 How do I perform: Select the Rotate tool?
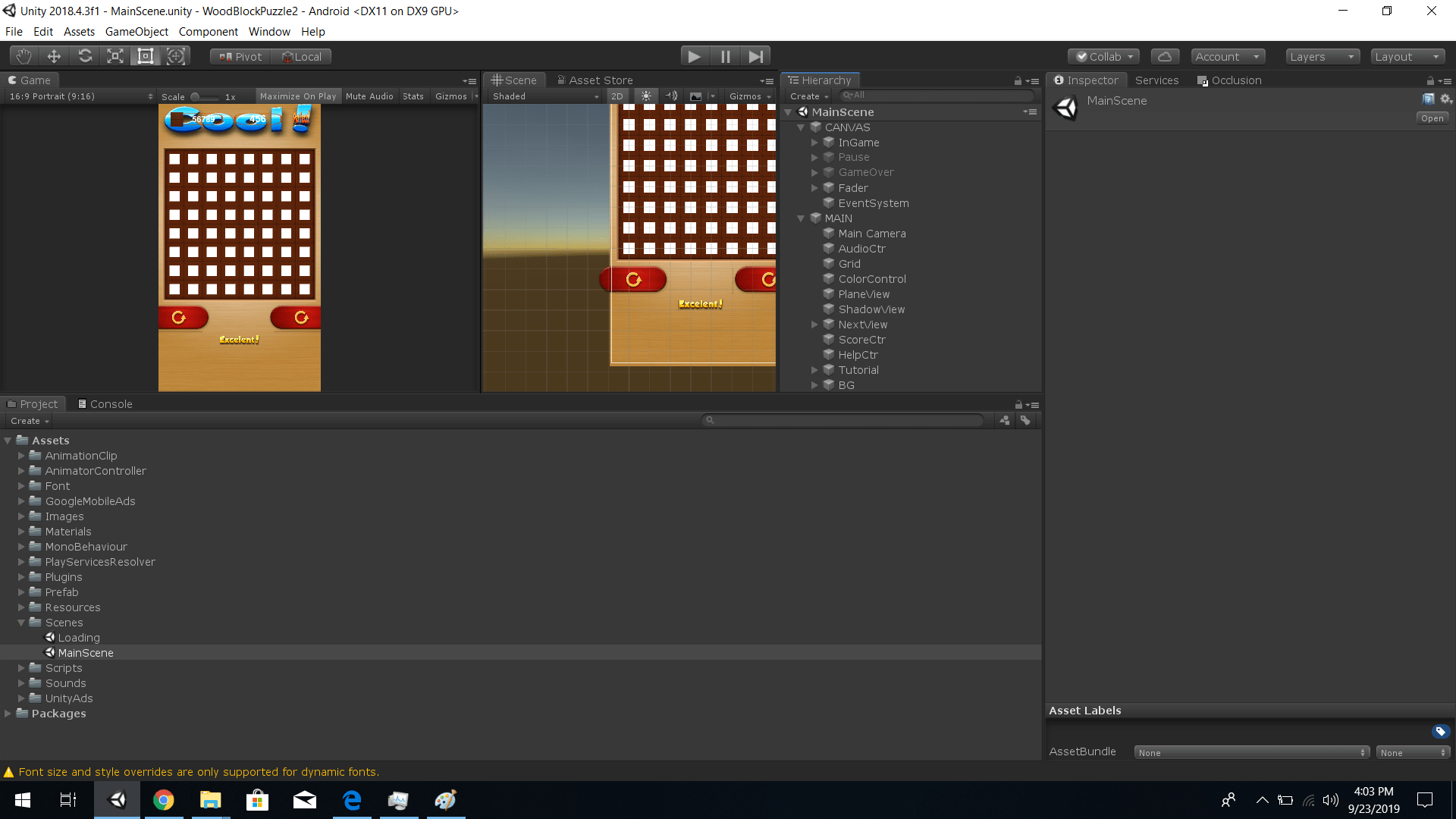tap(85, 56)
